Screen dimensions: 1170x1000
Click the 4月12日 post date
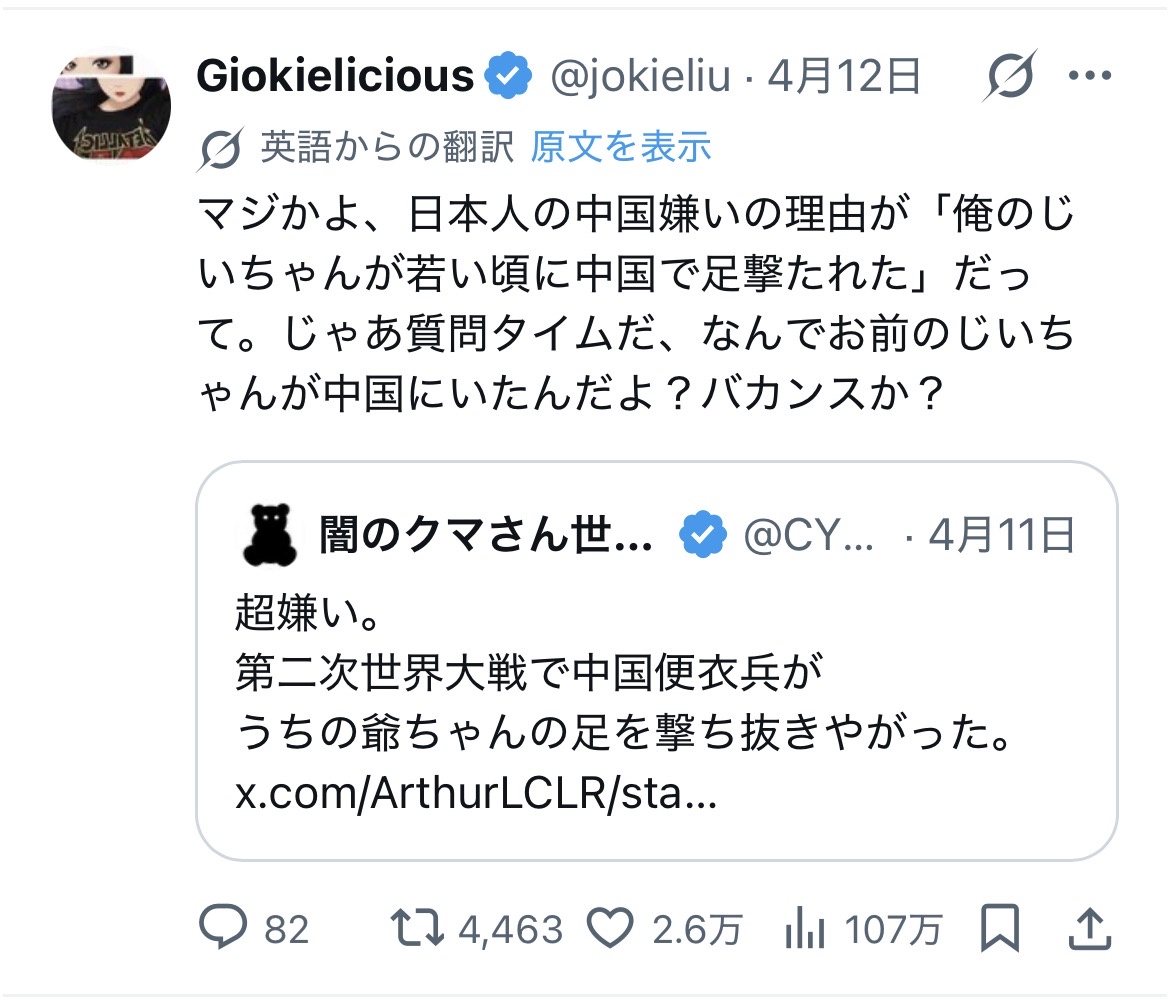(x=843, y=76)
